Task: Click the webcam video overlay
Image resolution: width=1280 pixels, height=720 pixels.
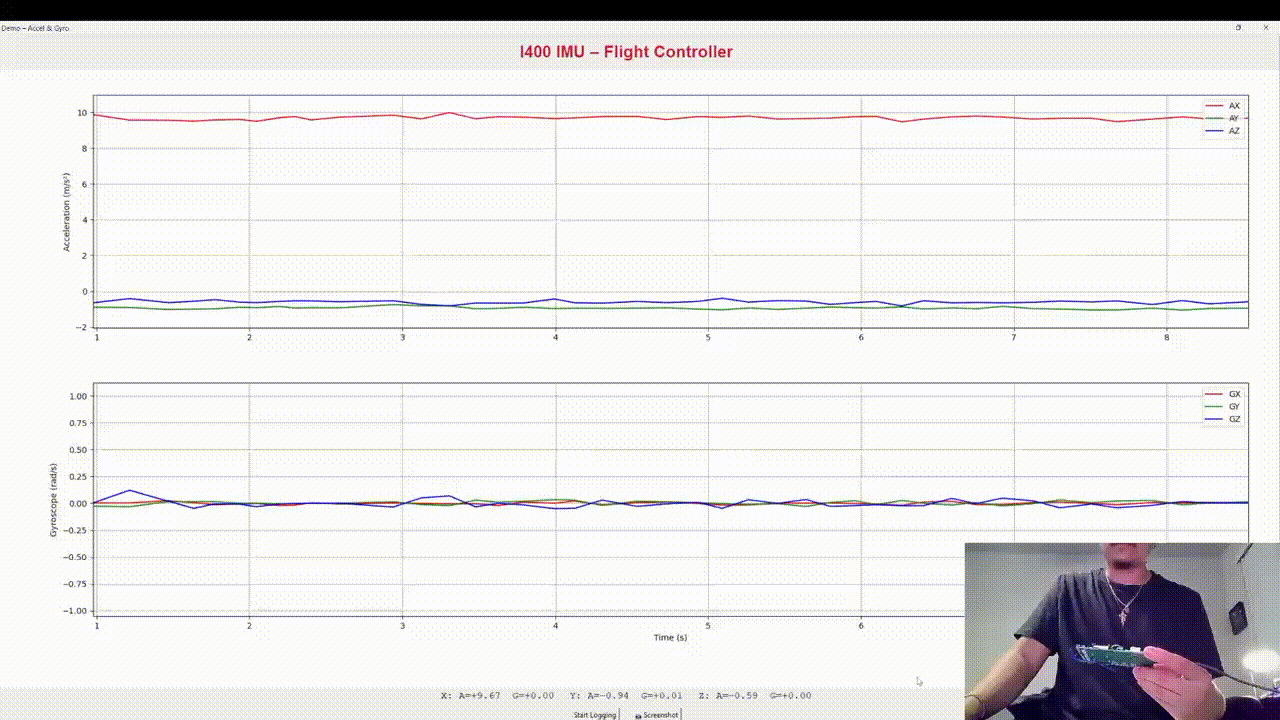Action: click(x=1120, y=630)
